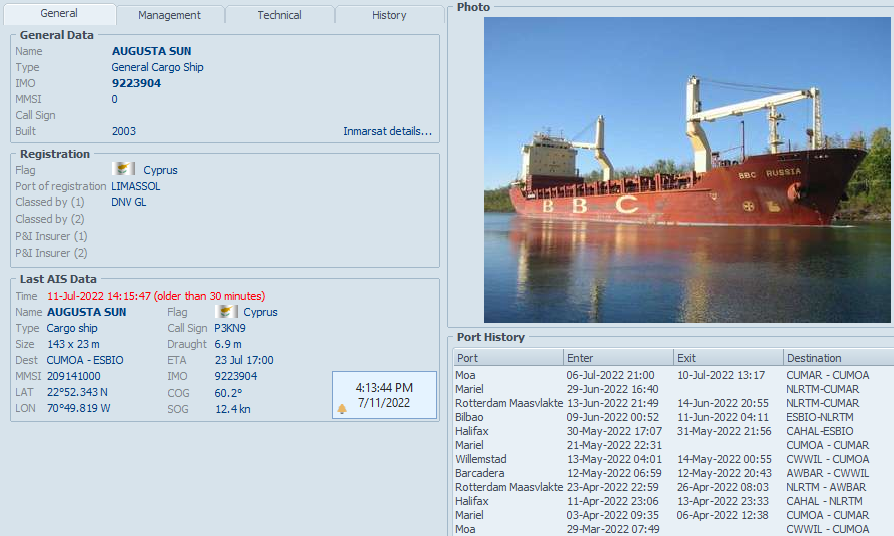Select built year 2003
The image size is (894, 536).
[124, 131]
